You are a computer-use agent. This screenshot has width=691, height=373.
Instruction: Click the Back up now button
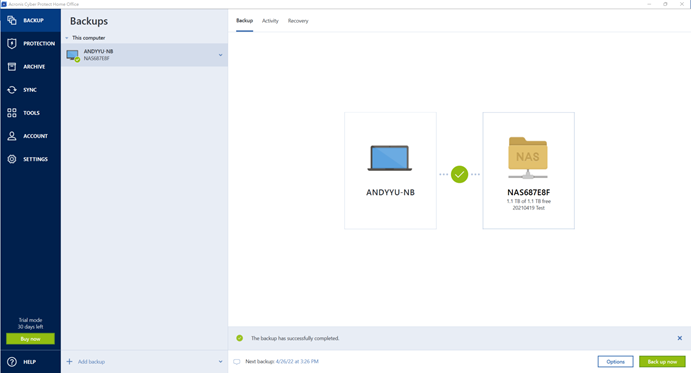coord(662,362)
